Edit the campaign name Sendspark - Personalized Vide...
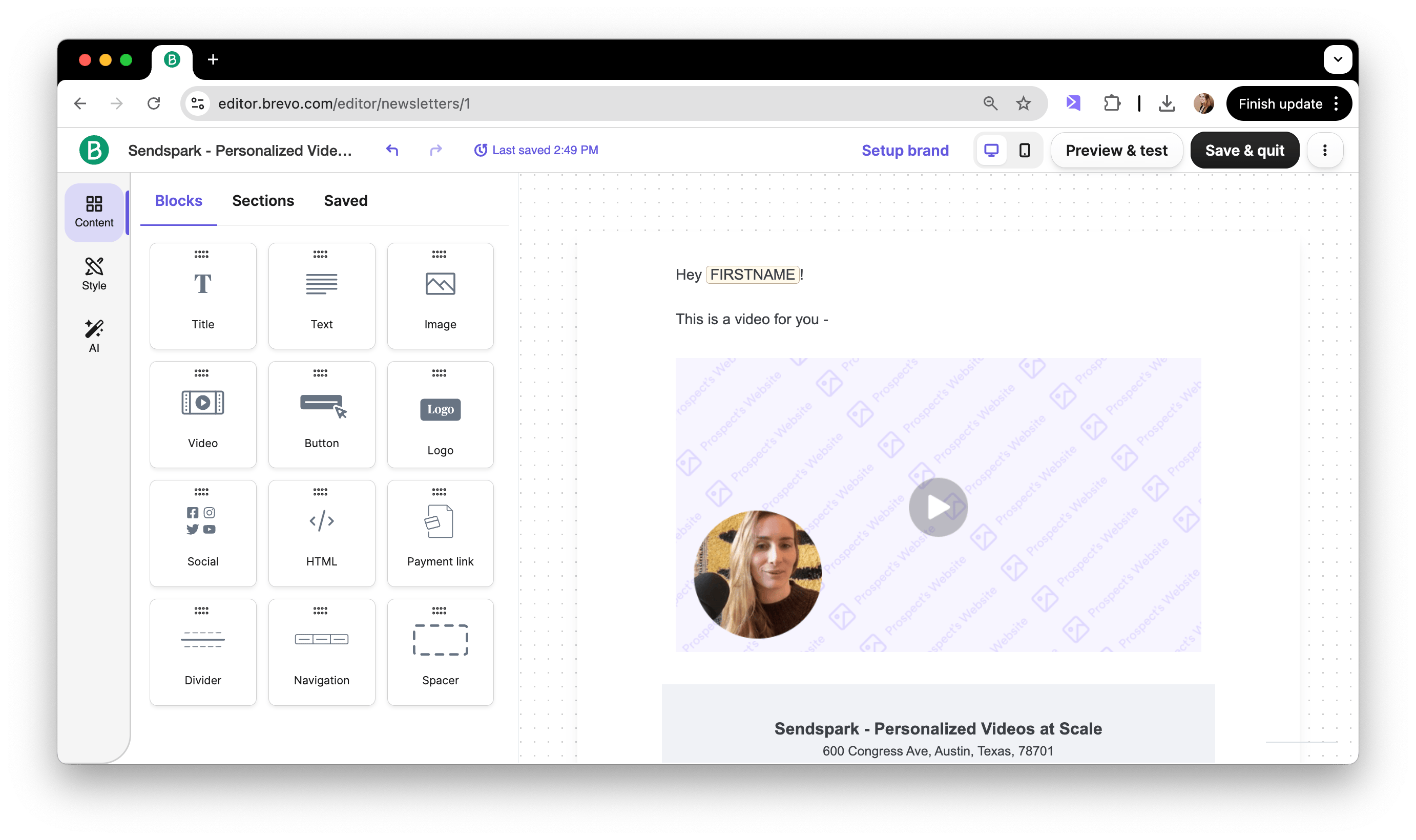Screen dimensions: 1416x840 [239, 151]
